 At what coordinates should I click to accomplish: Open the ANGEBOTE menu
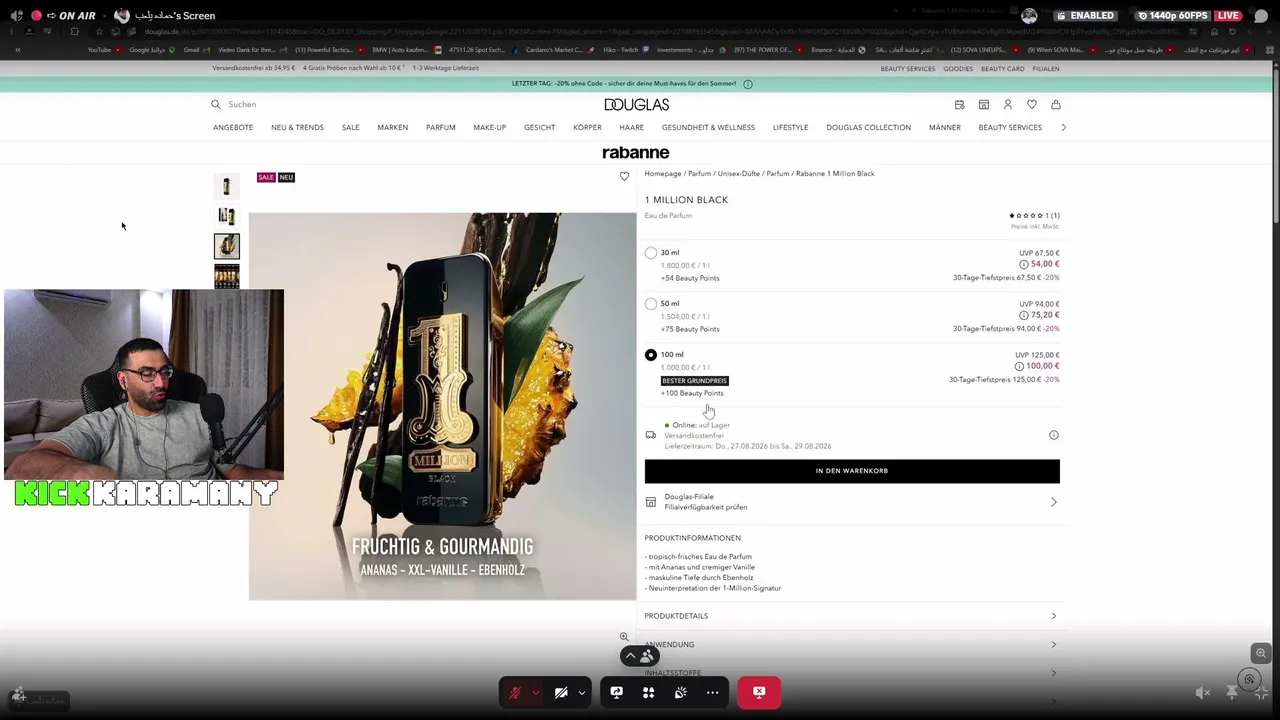point(233,128)
